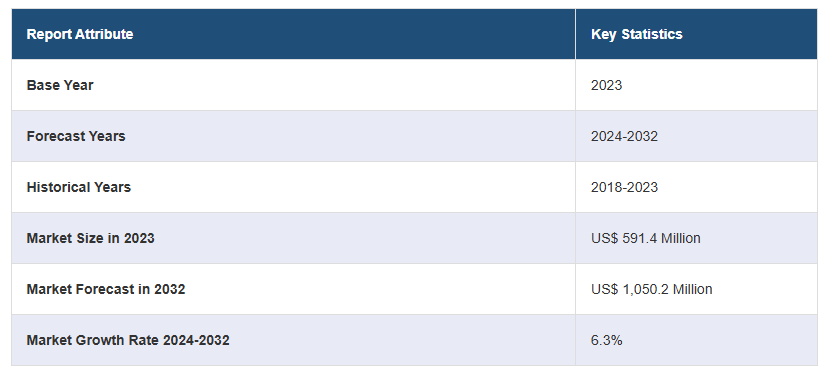Select the Forecast Years label cell
Screen dimensions: 829x372
(293, 136)
